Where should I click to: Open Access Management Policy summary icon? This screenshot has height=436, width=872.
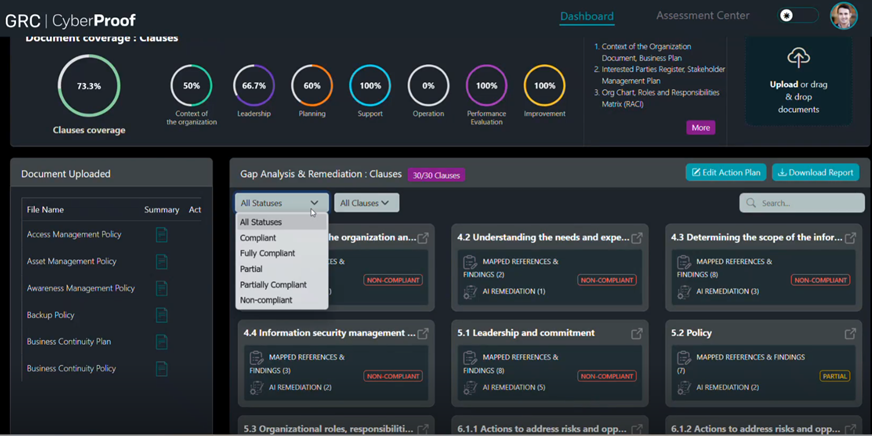coord(161,235)
